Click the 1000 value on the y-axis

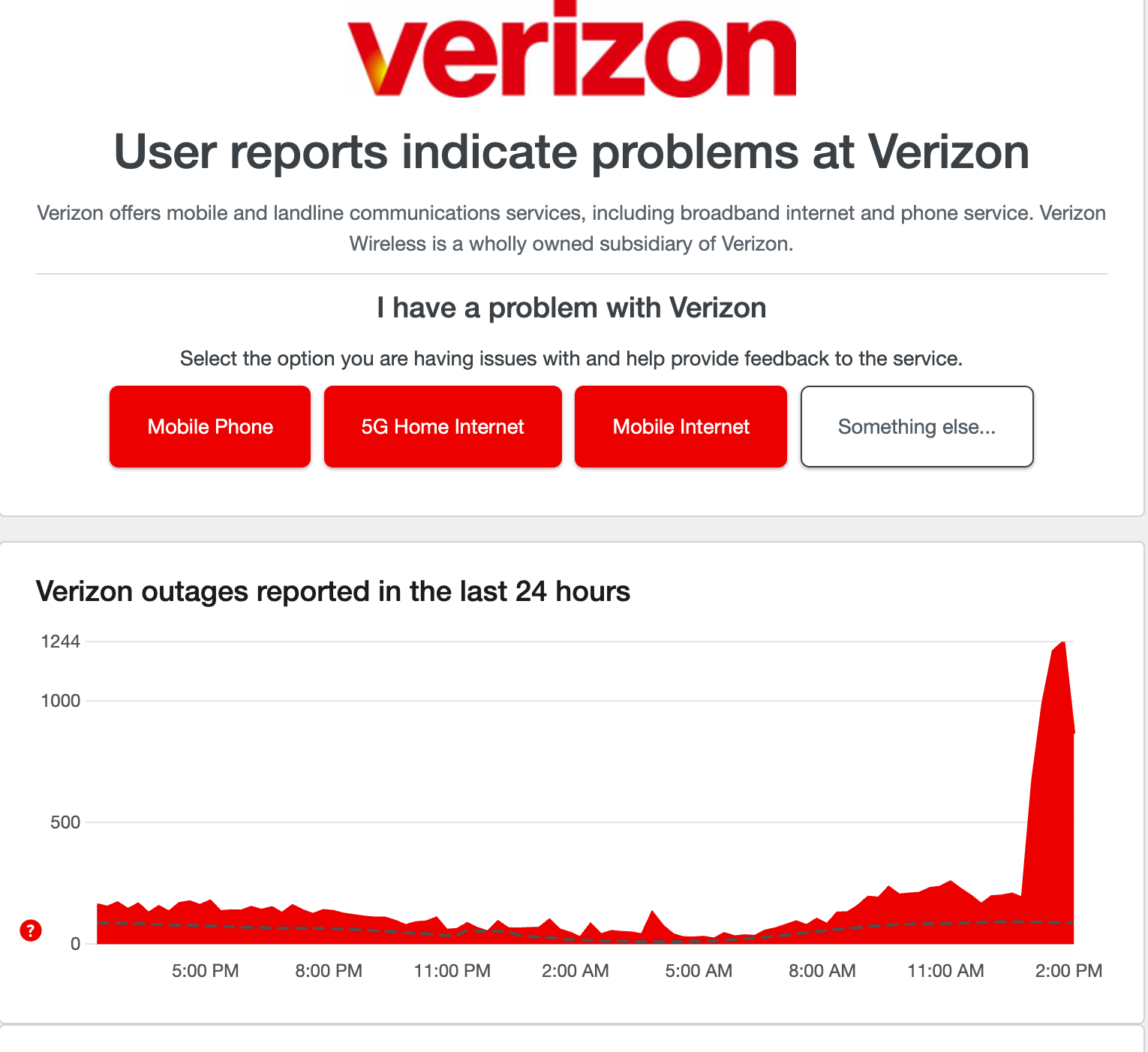click(60, 701)
